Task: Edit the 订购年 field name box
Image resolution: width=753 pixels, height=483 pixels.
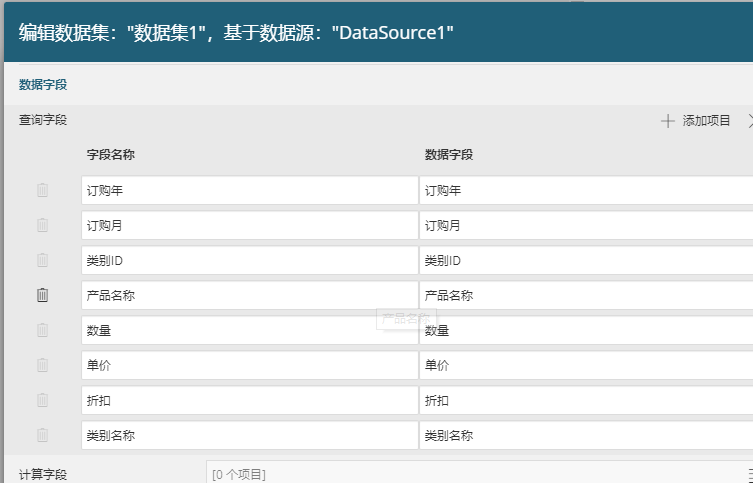Action: pos(249,190)
